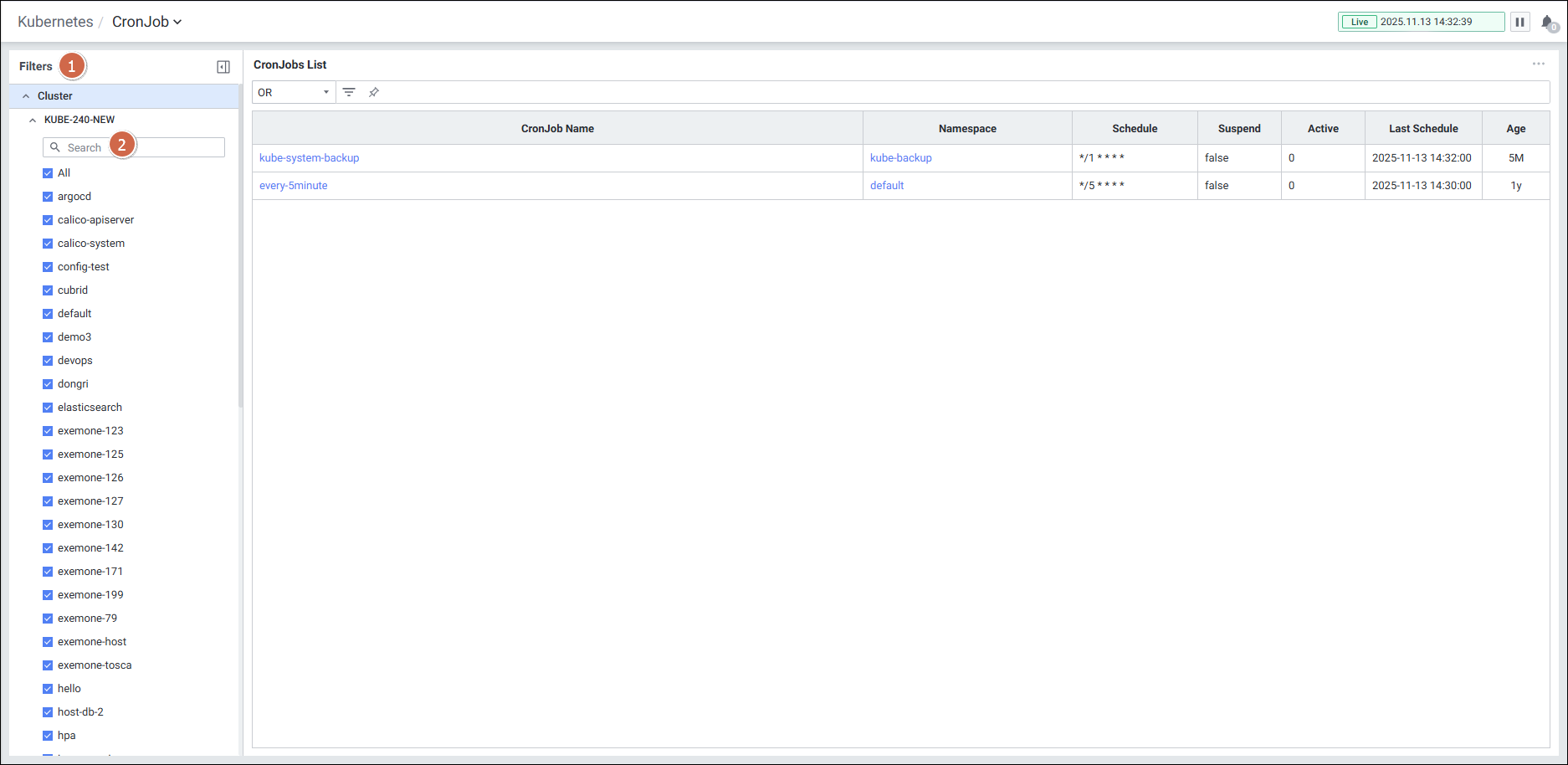Collapse the Filters side panel
Screen dimensions: 1568x765
[223, 67]
